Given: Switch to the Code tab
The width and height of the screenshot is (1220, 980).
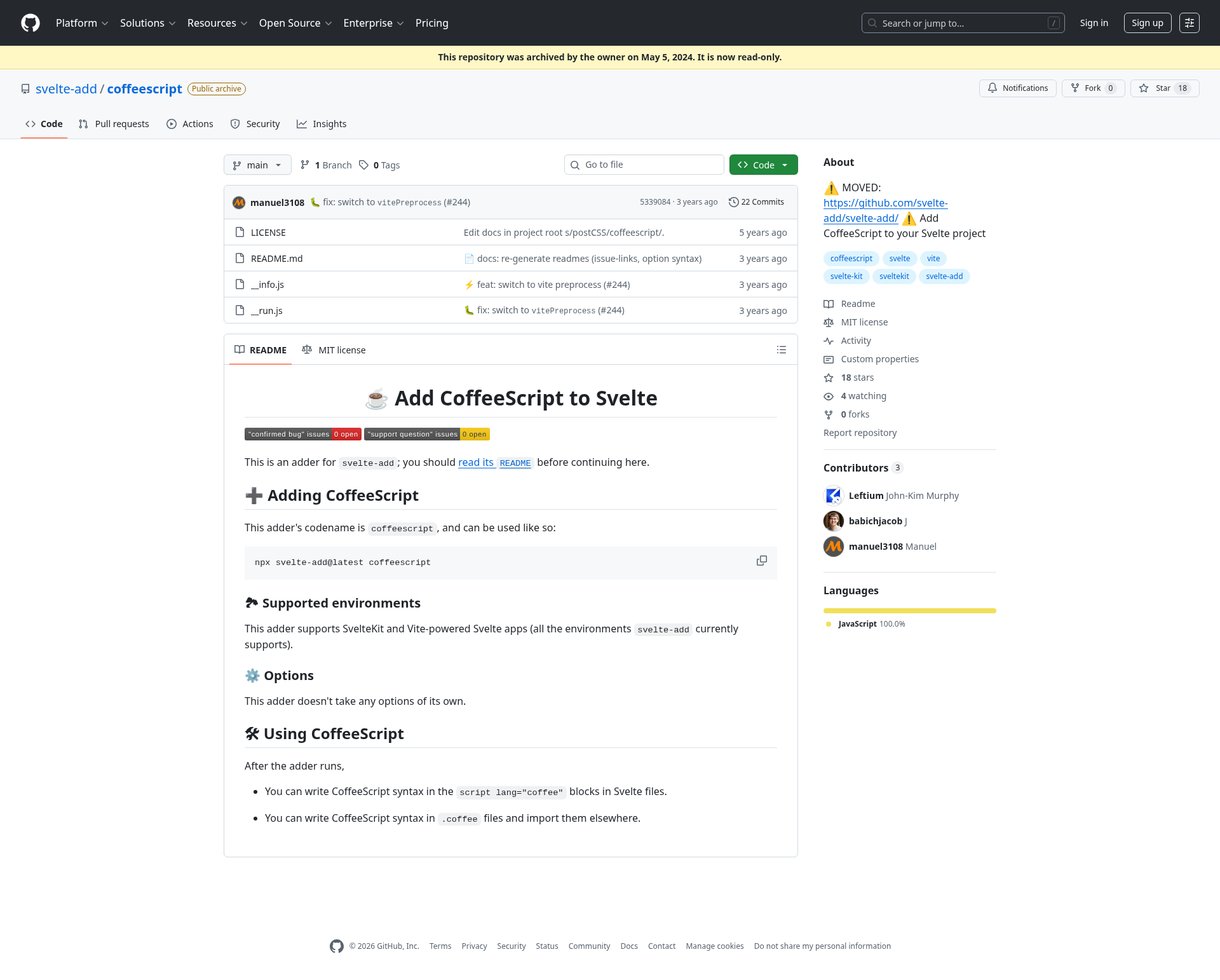Looking at the screenshot, I should coord(44,124).
